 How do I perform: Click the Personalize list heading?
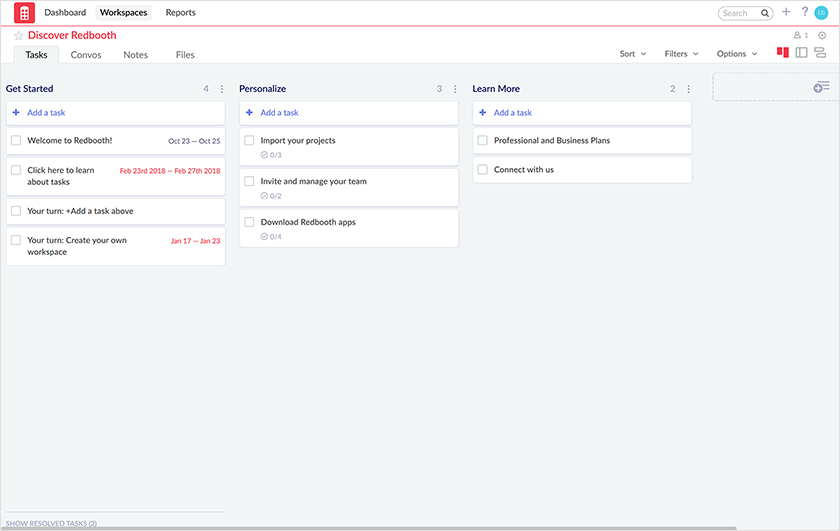[262, 89]
